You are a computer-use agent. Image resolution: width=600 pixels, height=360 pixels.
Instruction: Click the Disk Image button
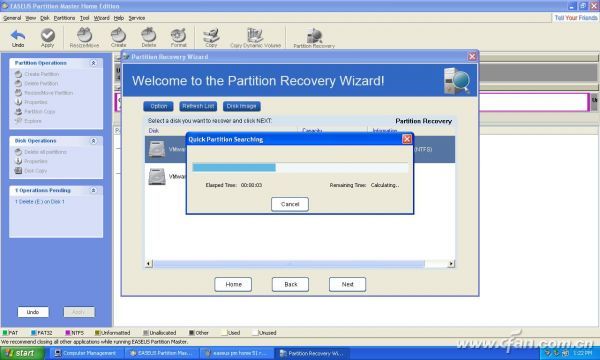pyautogui.click(x=241, y=106)
